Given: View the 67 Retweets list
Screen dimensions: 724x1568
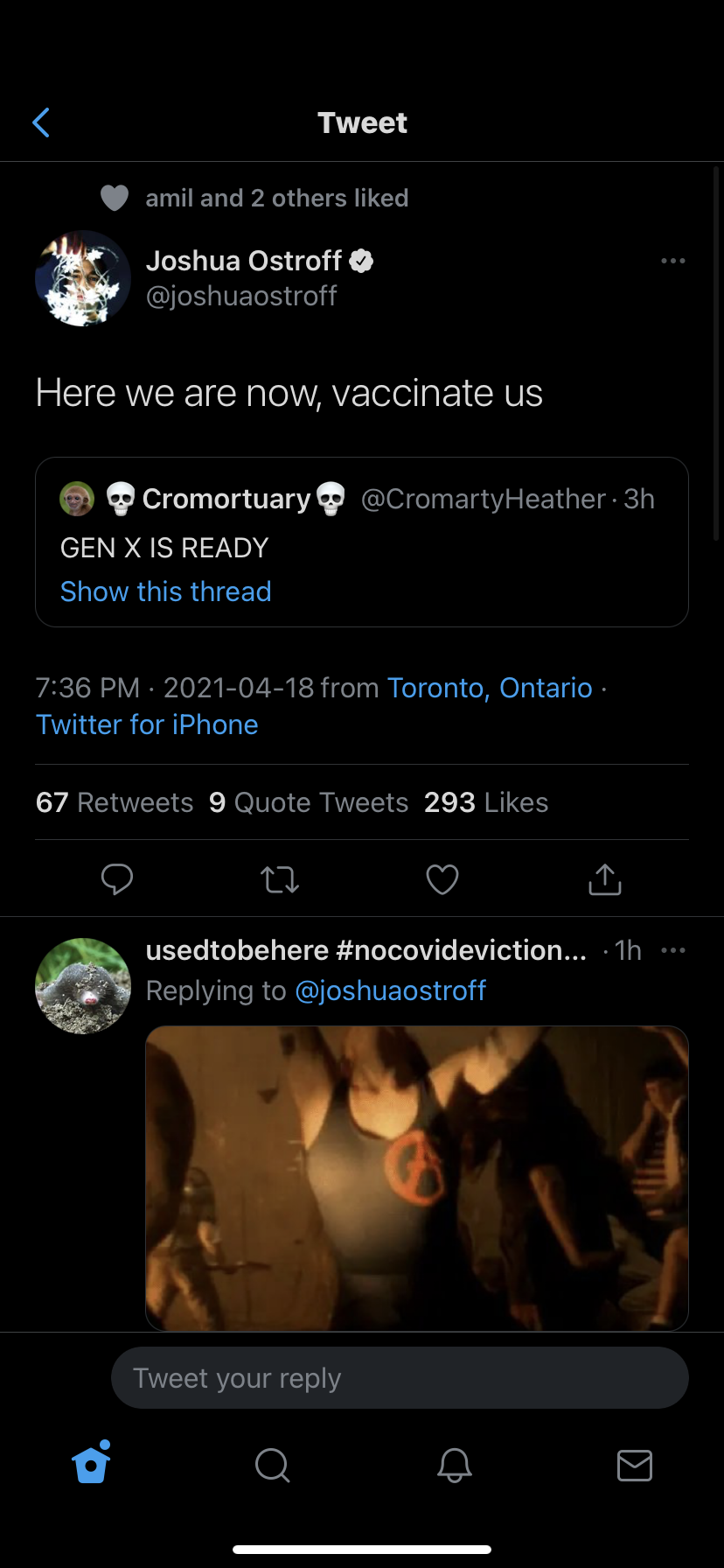Looking at the screenshot, I should pos(115,802).
